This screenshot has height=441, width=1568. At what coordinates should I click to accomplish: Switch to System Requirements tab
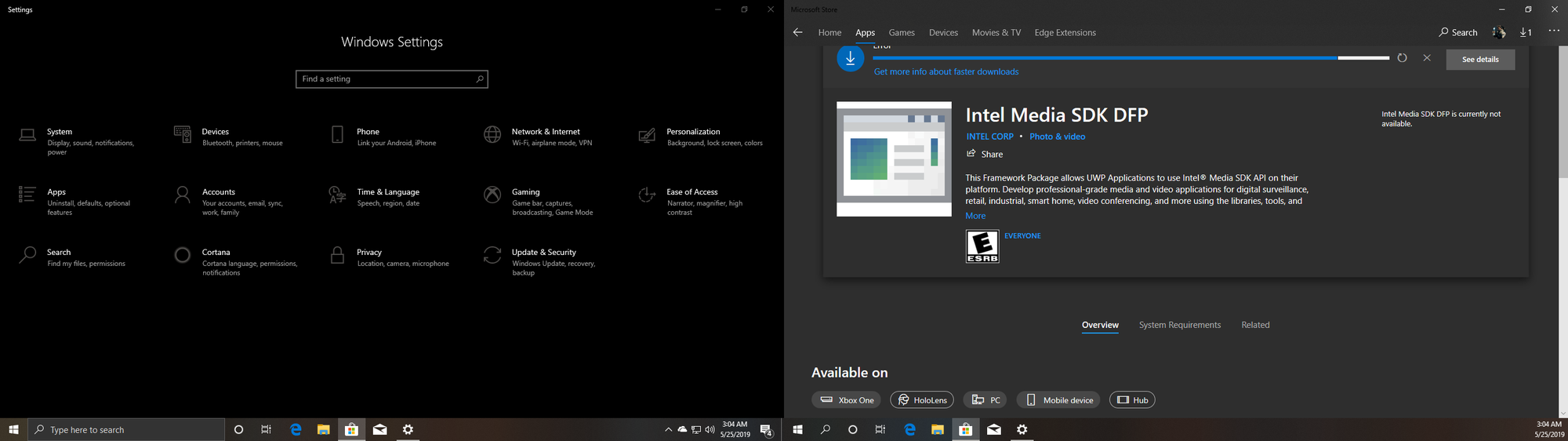pos(1180,325)
